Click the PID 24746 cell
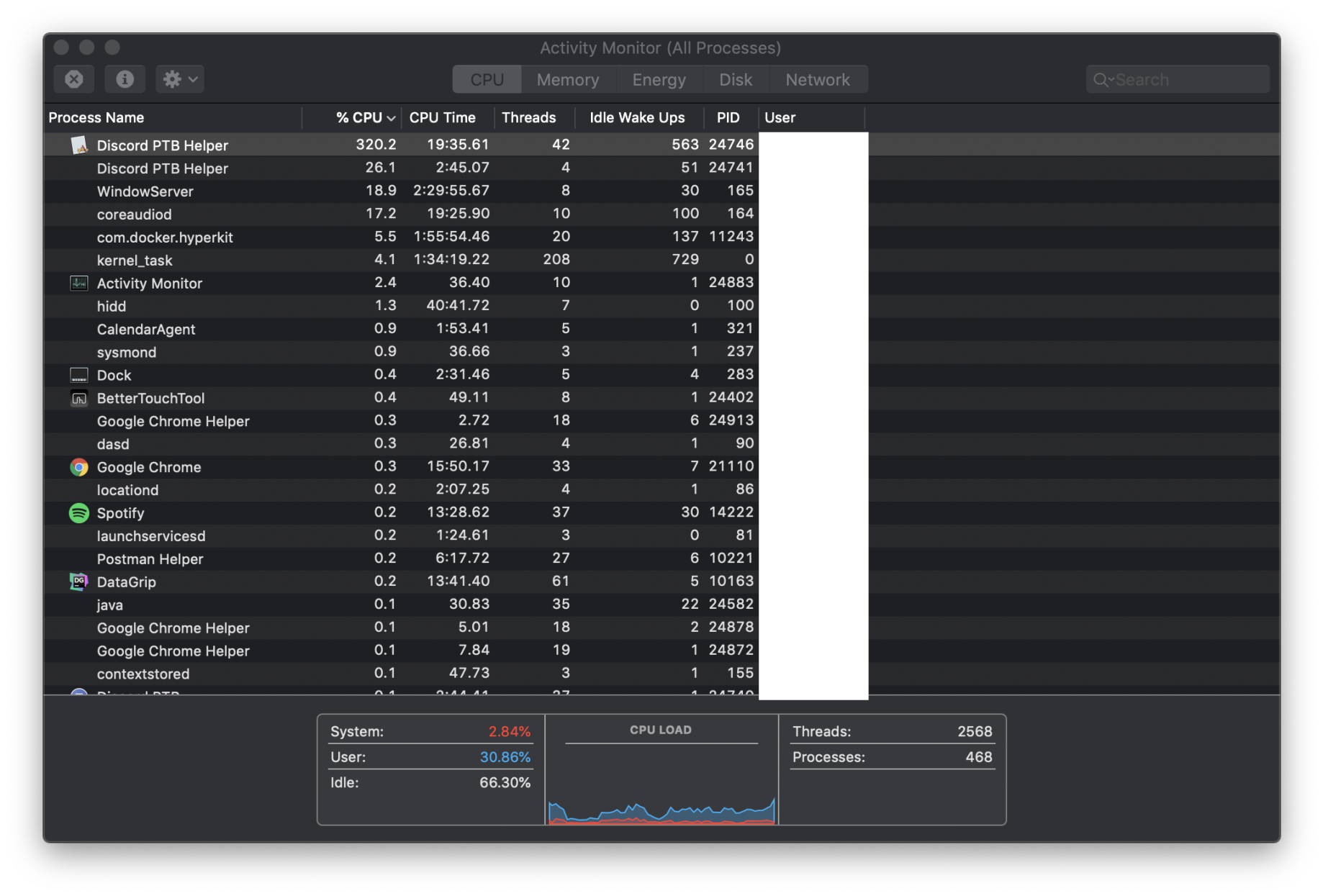 [731, 145]
